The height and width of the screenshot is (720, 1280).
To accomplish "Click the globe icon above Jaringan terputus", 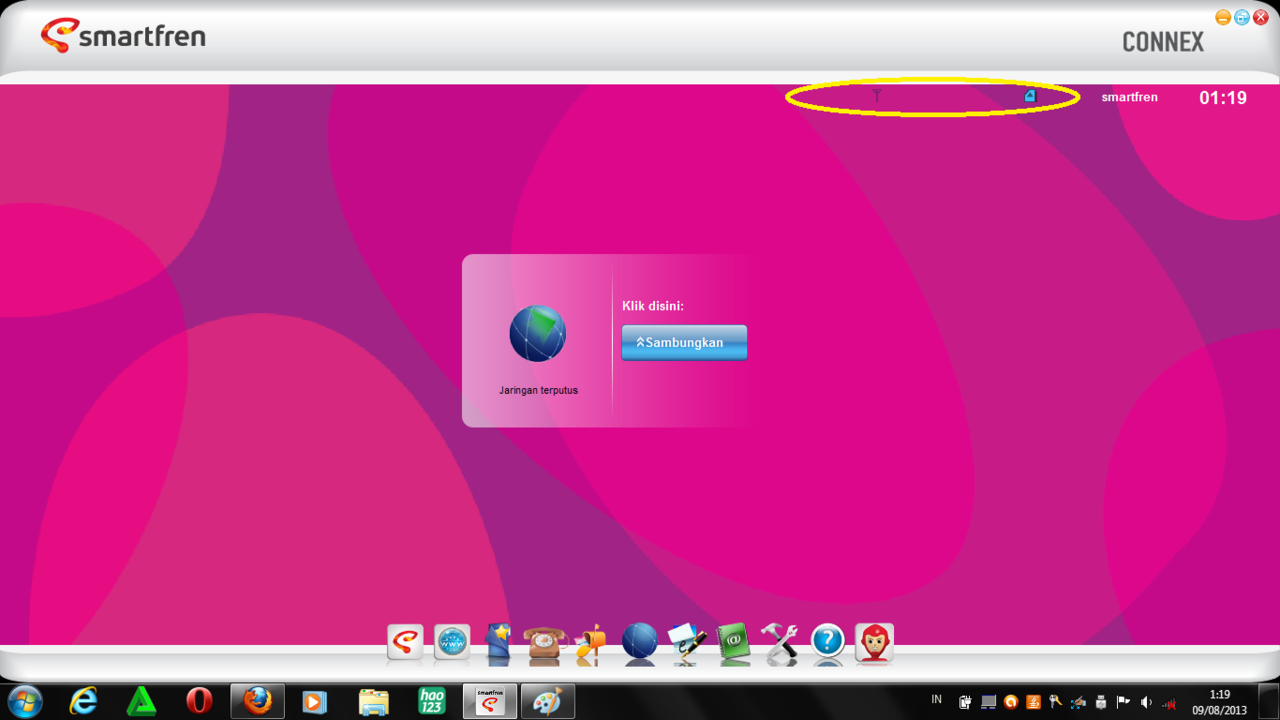I will (x=538, y=334).
